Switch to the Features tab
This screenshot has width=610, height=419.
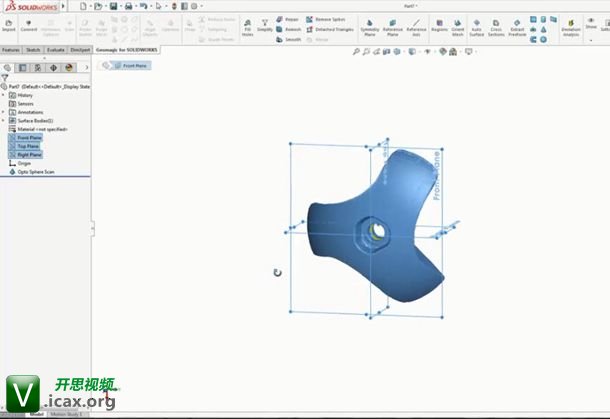(11, 50)
